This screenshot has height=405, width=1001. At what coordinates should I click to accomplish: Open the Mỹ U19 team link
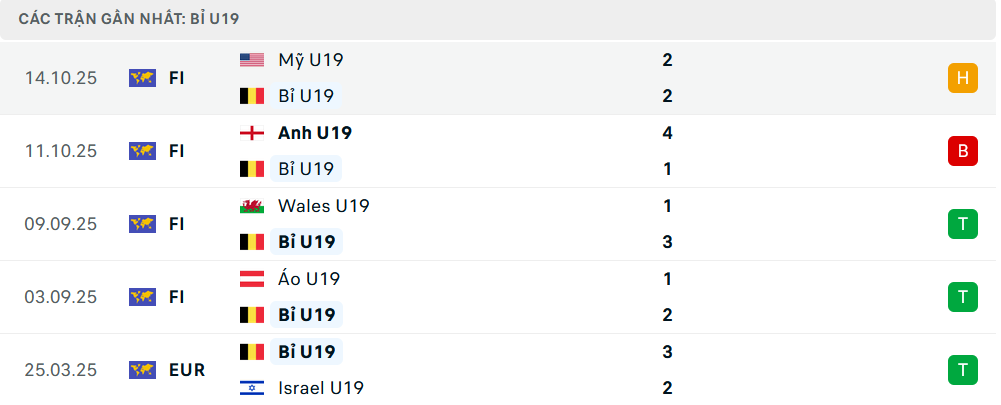(310, 60)
